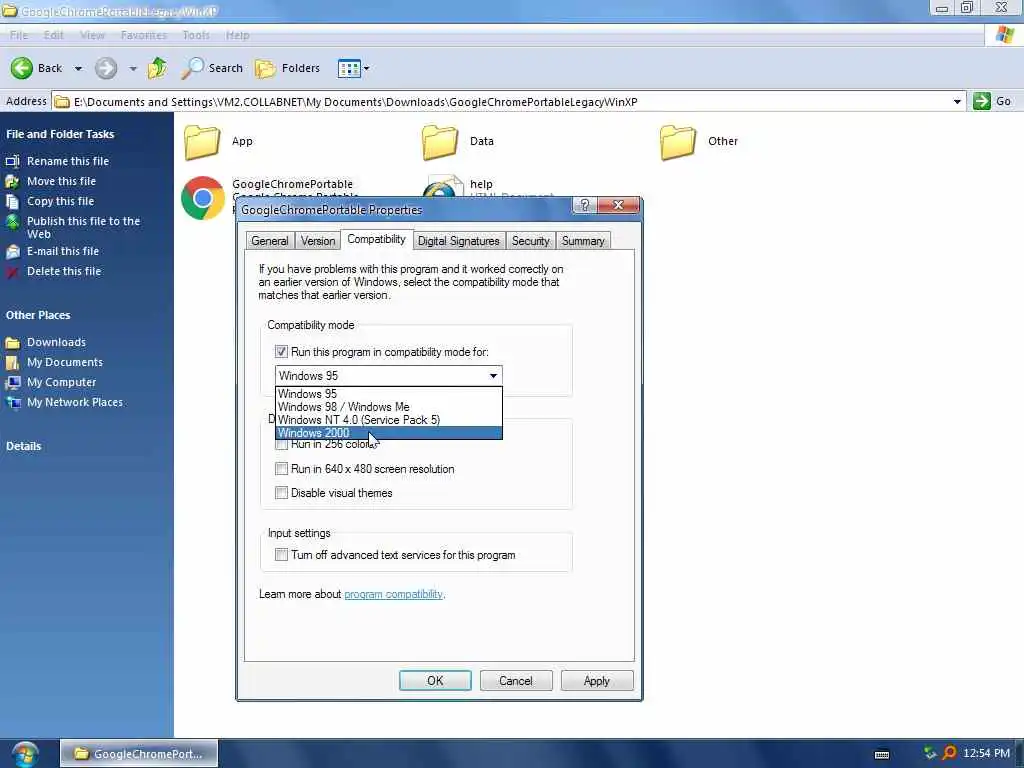Click the red Delete this file icon
The width and height of the screenshot is (1024, 768).
pyautogui.click(x=12, y=272)
